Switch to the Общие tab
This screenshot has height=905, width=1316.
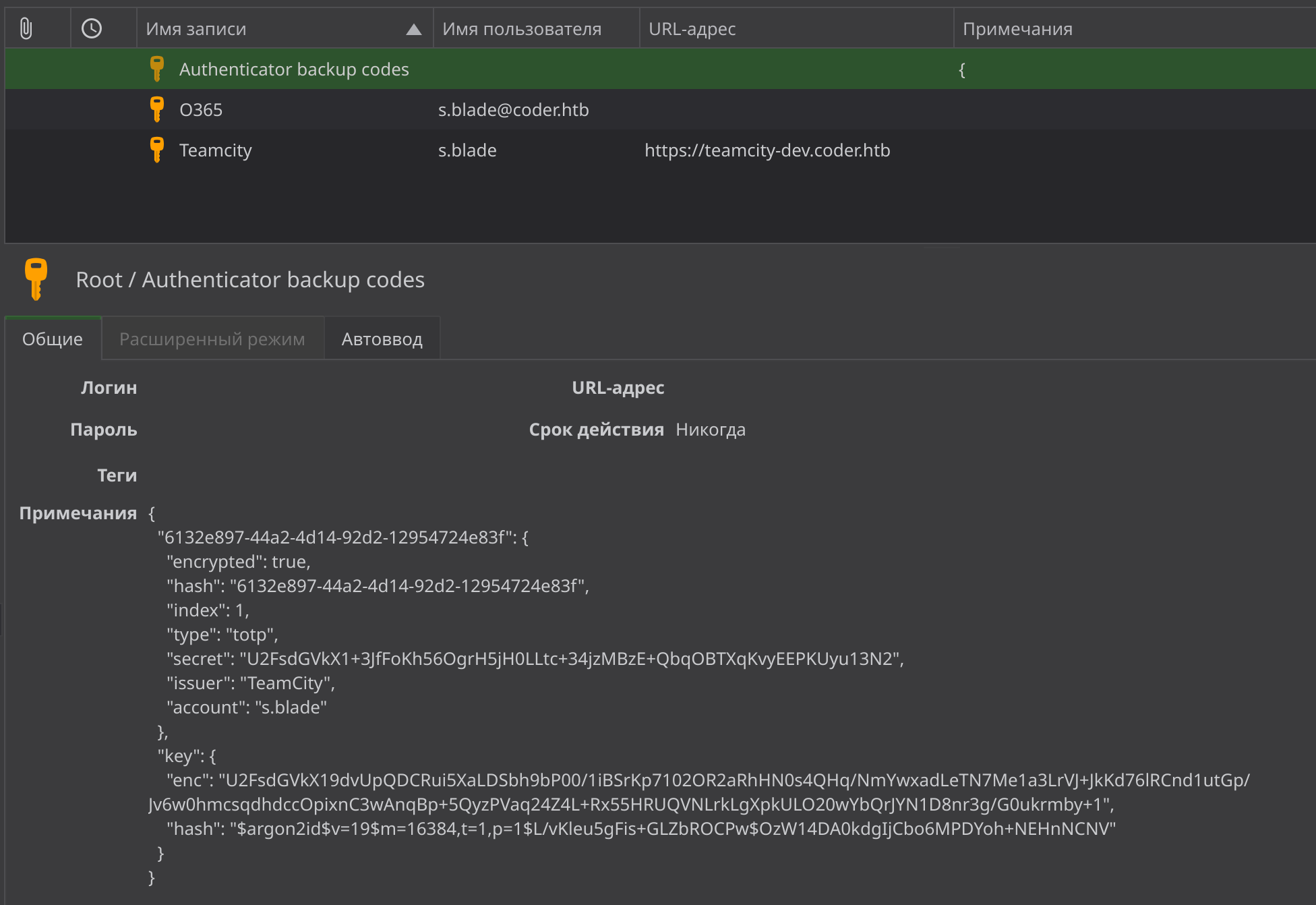[53, 339]
